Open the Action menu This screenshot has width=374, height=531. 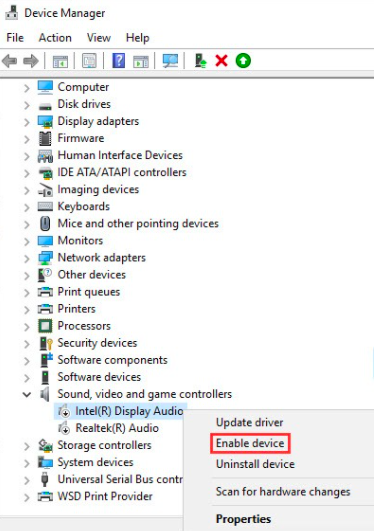pos(55,38)
